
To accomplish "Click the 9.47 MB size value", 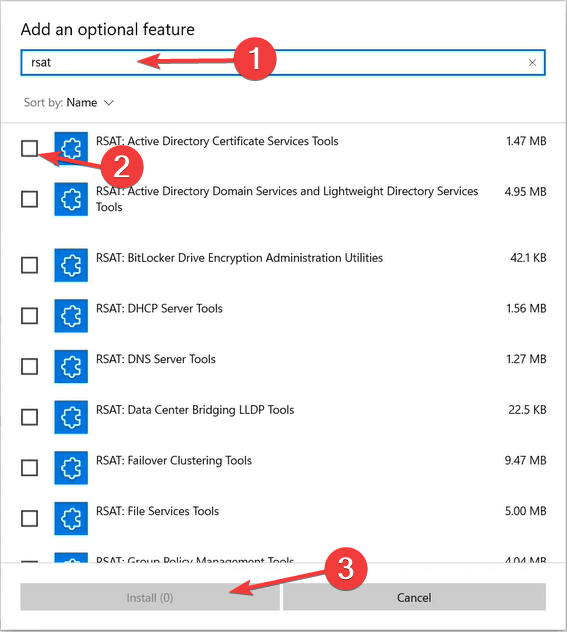I will click(x=525, y=460).
